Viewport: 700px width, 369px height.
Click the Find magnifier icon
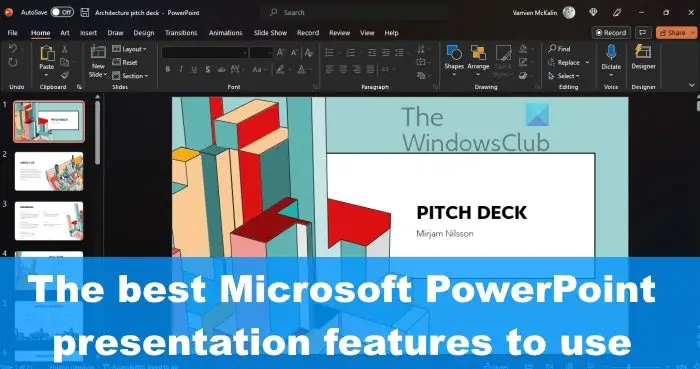click(x=552, y=49)
